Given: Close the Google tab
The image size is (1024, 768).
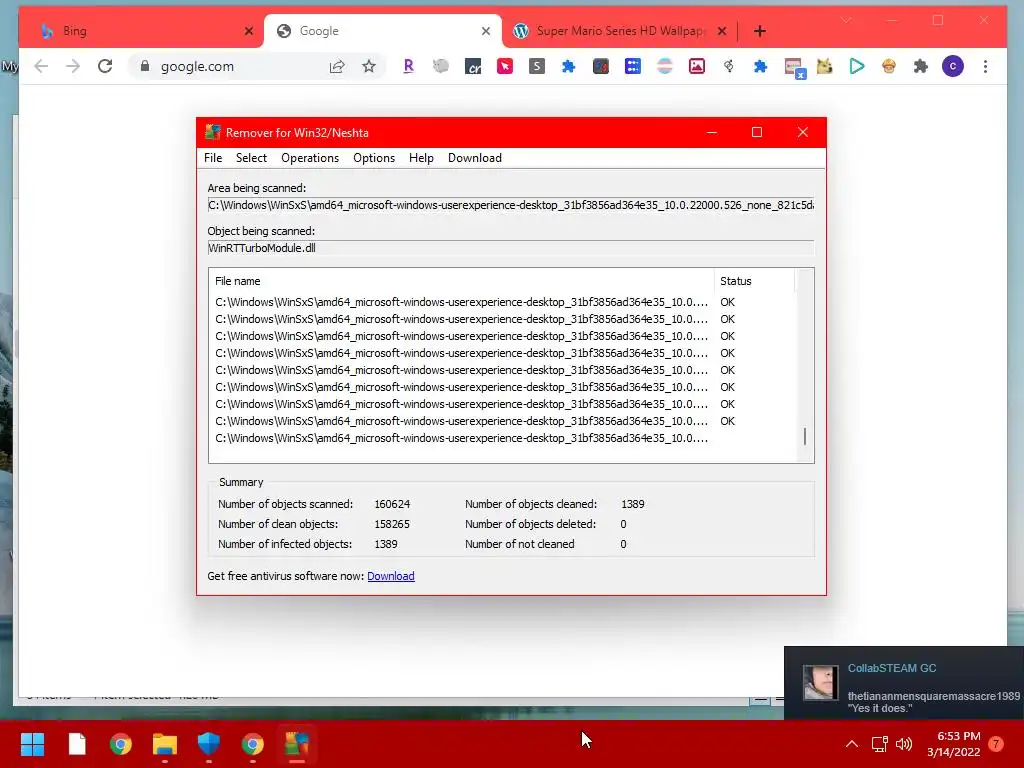Looking at the screenshot, I should (486, 31).
